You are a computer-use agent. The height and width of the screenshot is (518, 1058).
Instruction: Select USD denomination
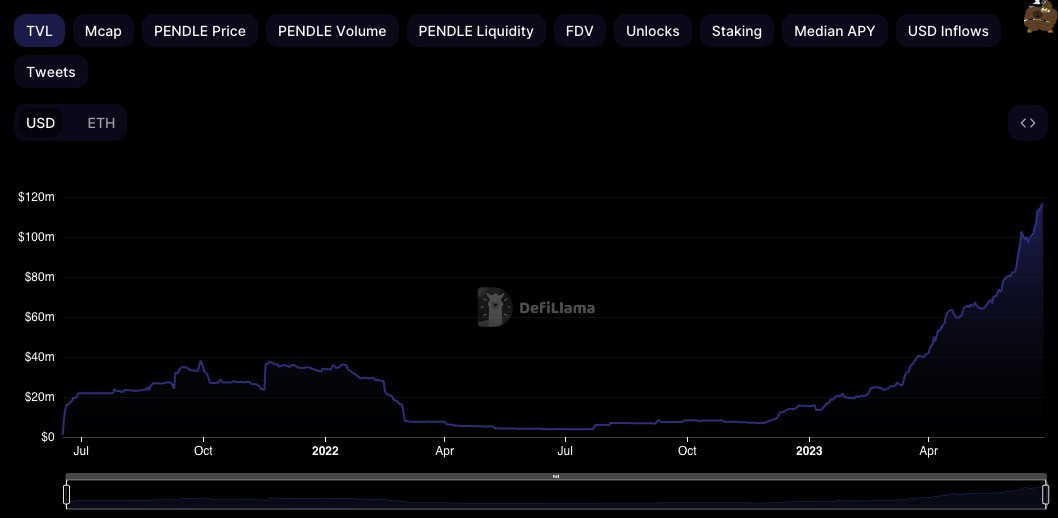point(40,123)
